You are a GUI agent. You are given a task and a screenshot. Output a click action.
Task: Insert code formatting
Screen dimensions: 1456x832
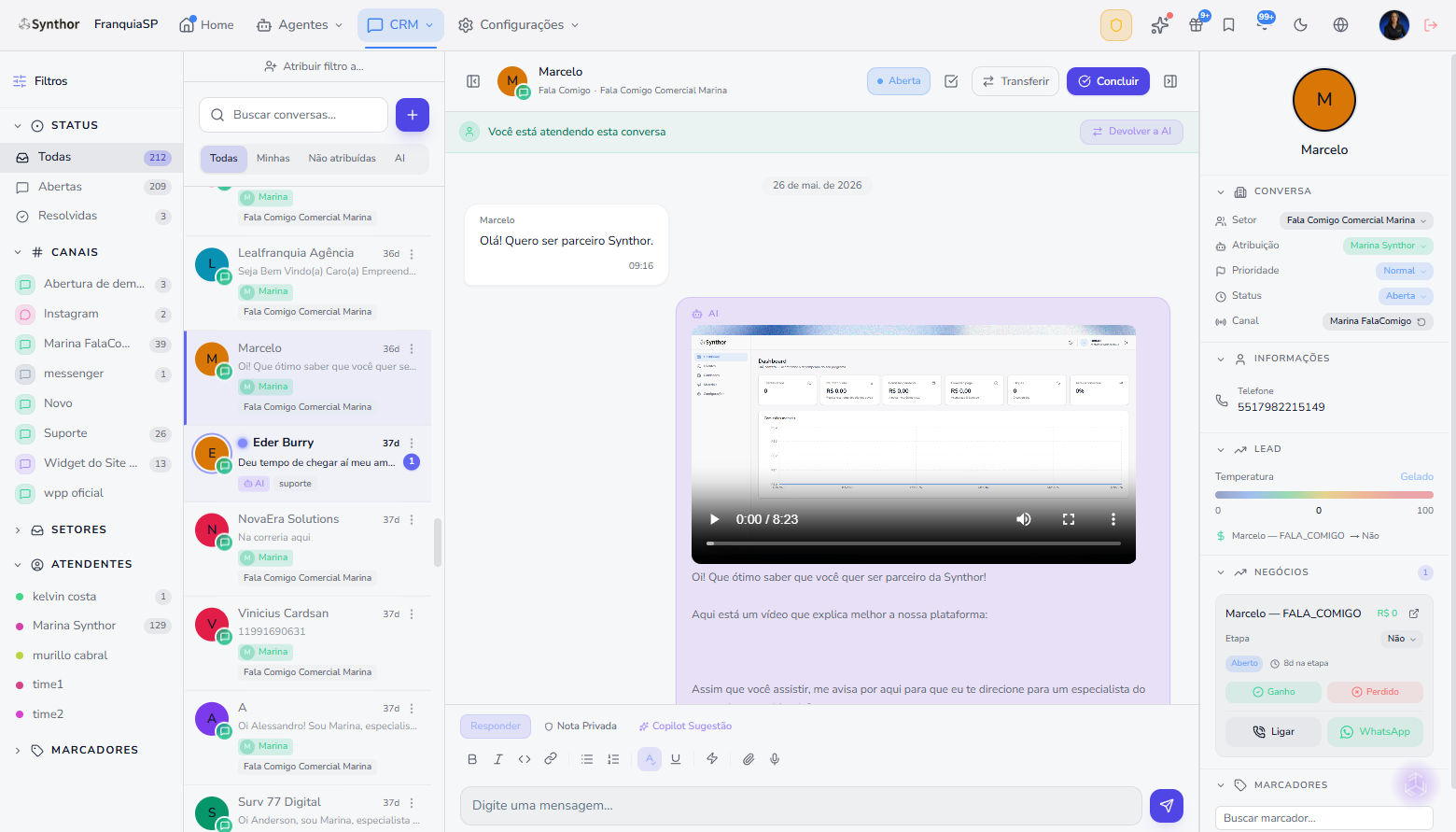point(525,759)
